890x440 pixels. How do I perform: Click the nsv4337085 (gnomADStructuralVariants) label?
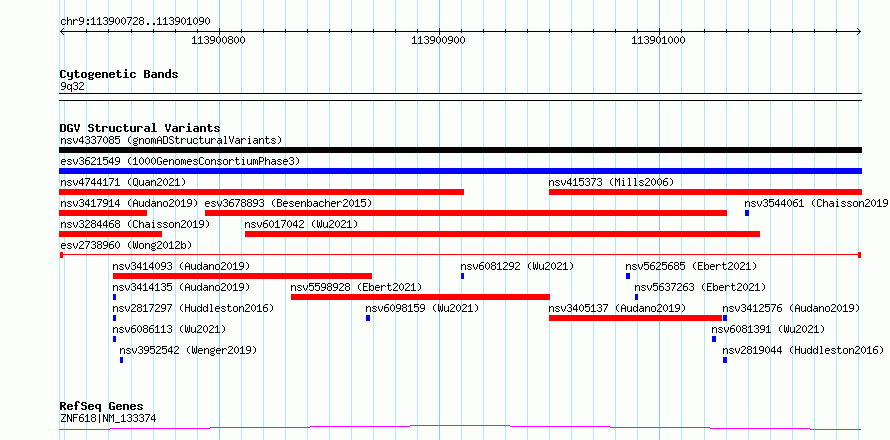pos(171,140)
